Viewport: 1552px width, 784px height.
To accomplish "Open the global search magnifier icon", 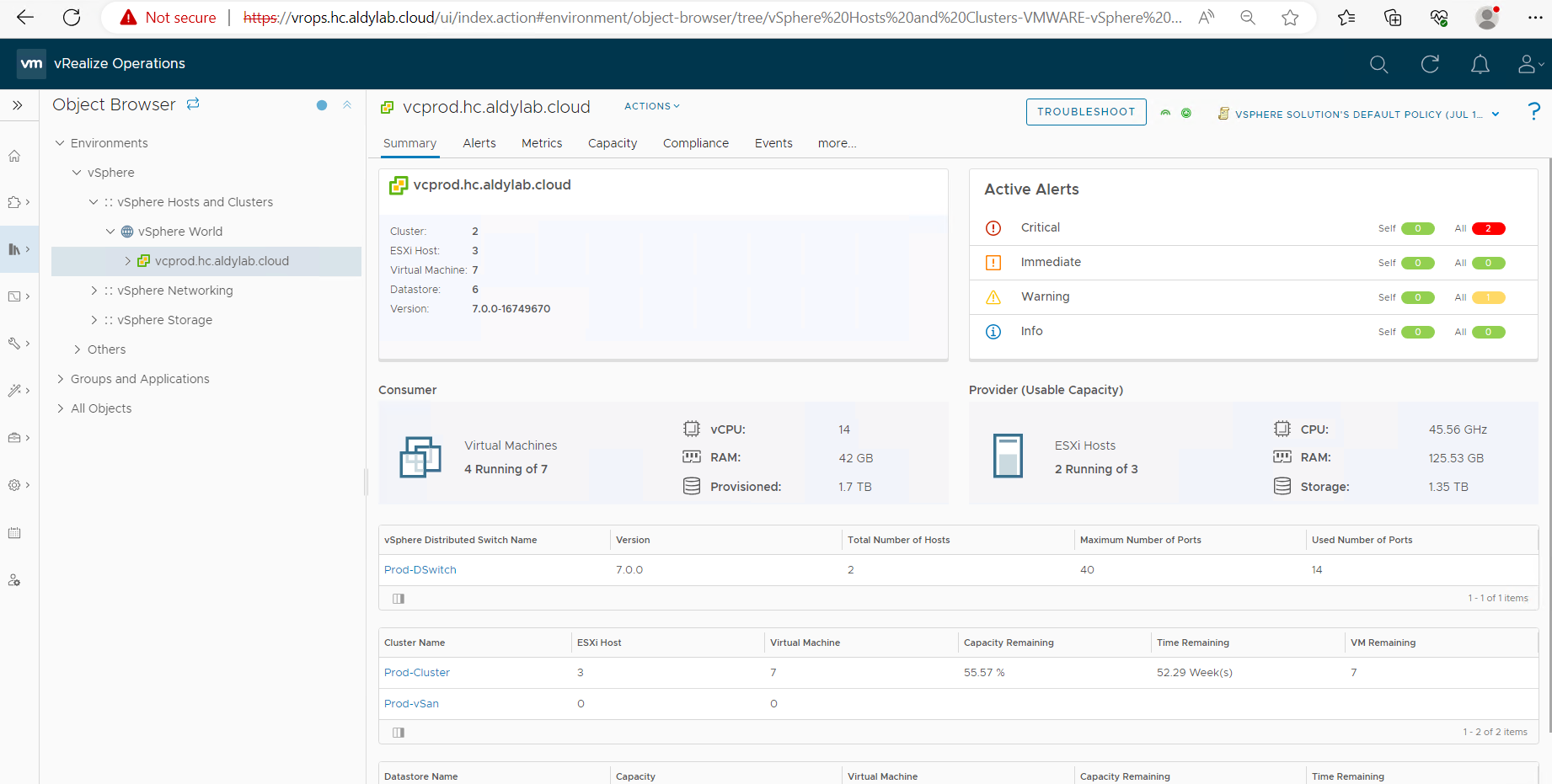I will [x=1378, y=64].
